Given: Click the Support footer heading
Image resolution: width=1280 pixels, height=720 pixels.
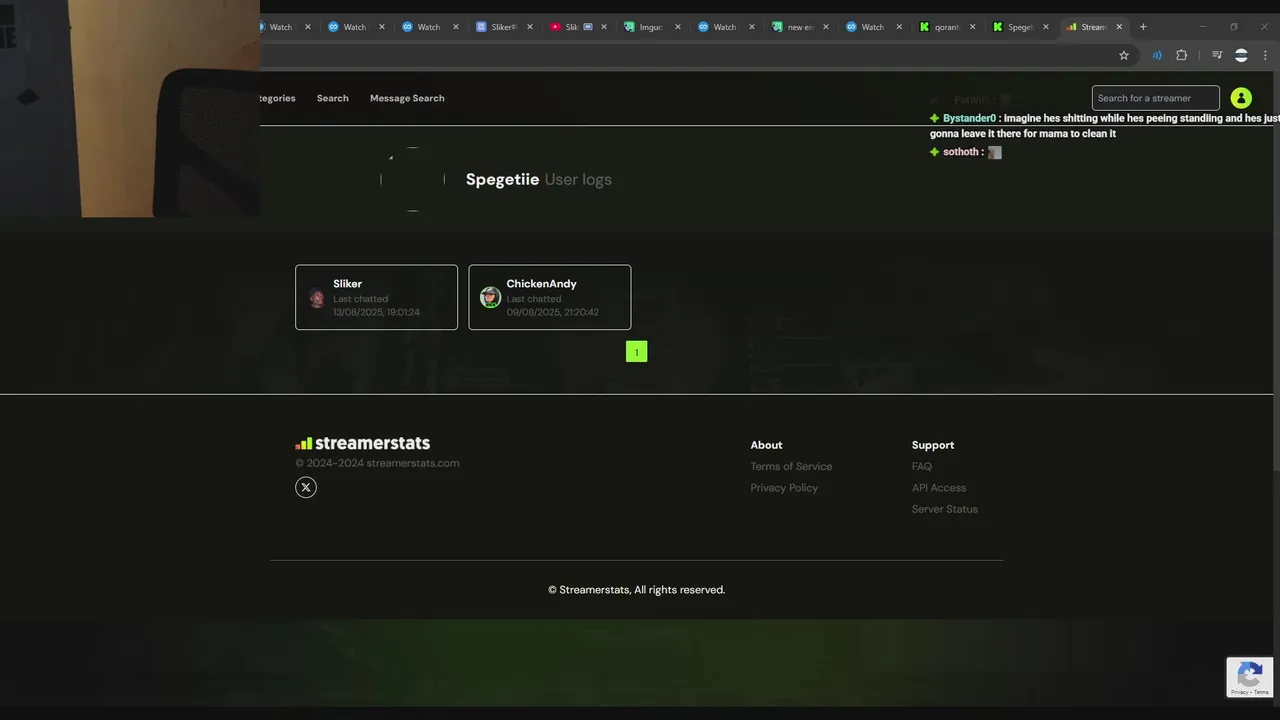Looking at the screenshot, I should click(933, 445).
